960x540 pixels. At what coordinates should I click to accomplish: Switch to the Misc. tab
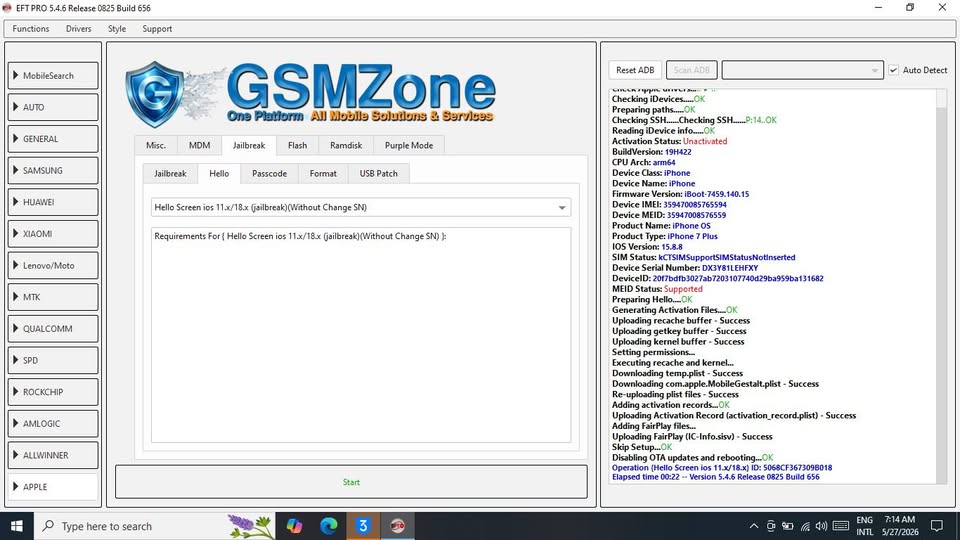(156, 146)
